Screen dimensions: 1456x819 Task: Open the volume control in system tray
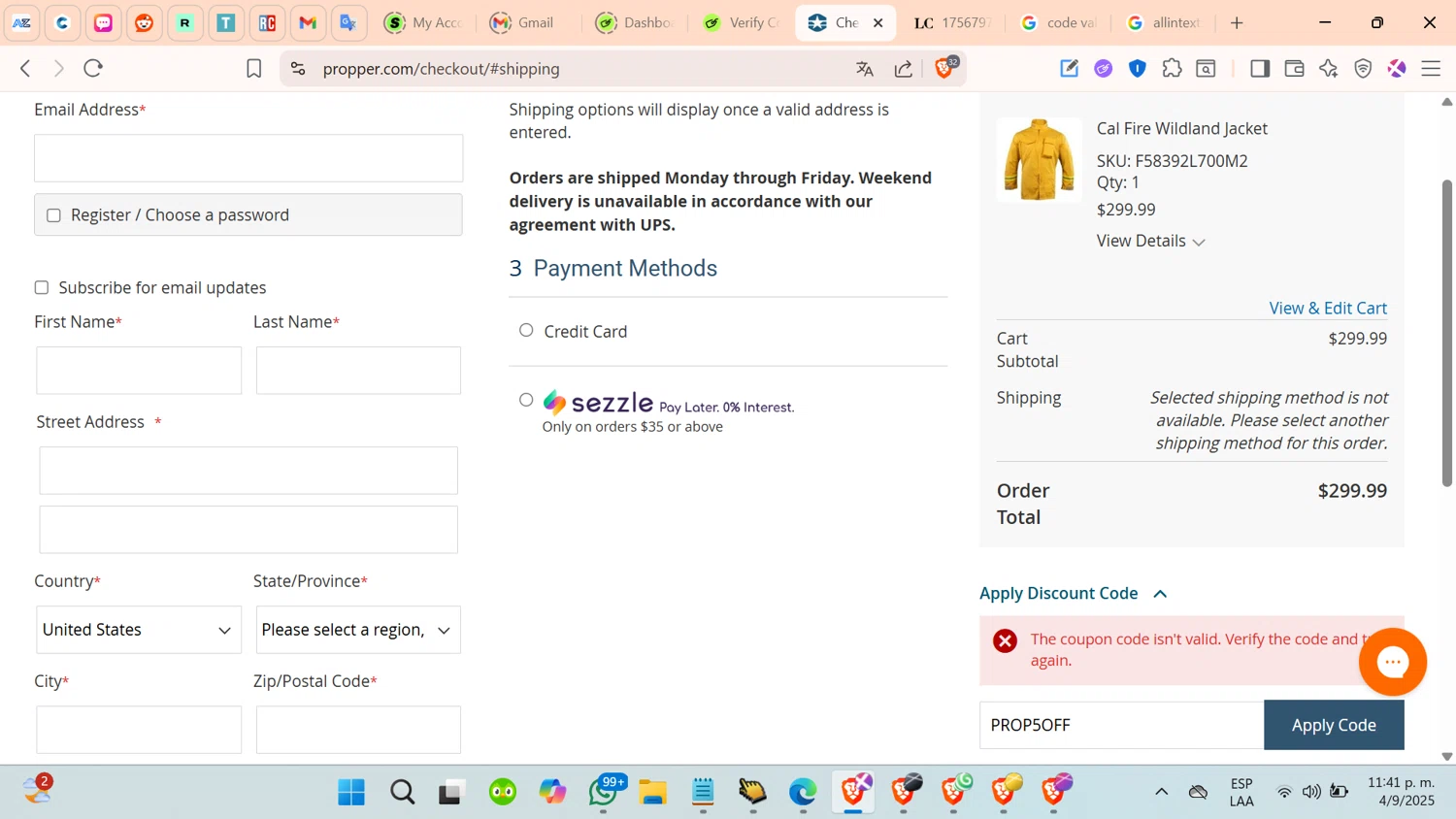tap(1311, 792)
